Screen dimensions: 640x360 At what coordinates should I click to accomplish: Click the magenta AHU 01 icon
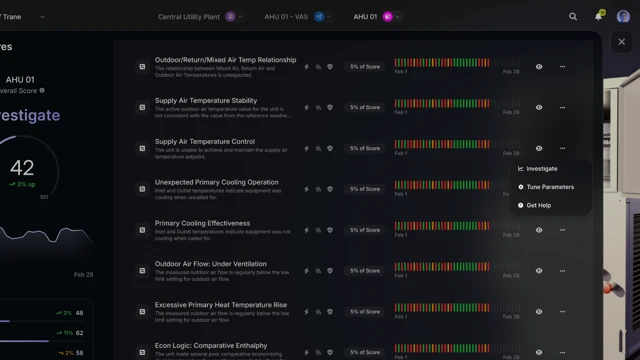point(387,17)
